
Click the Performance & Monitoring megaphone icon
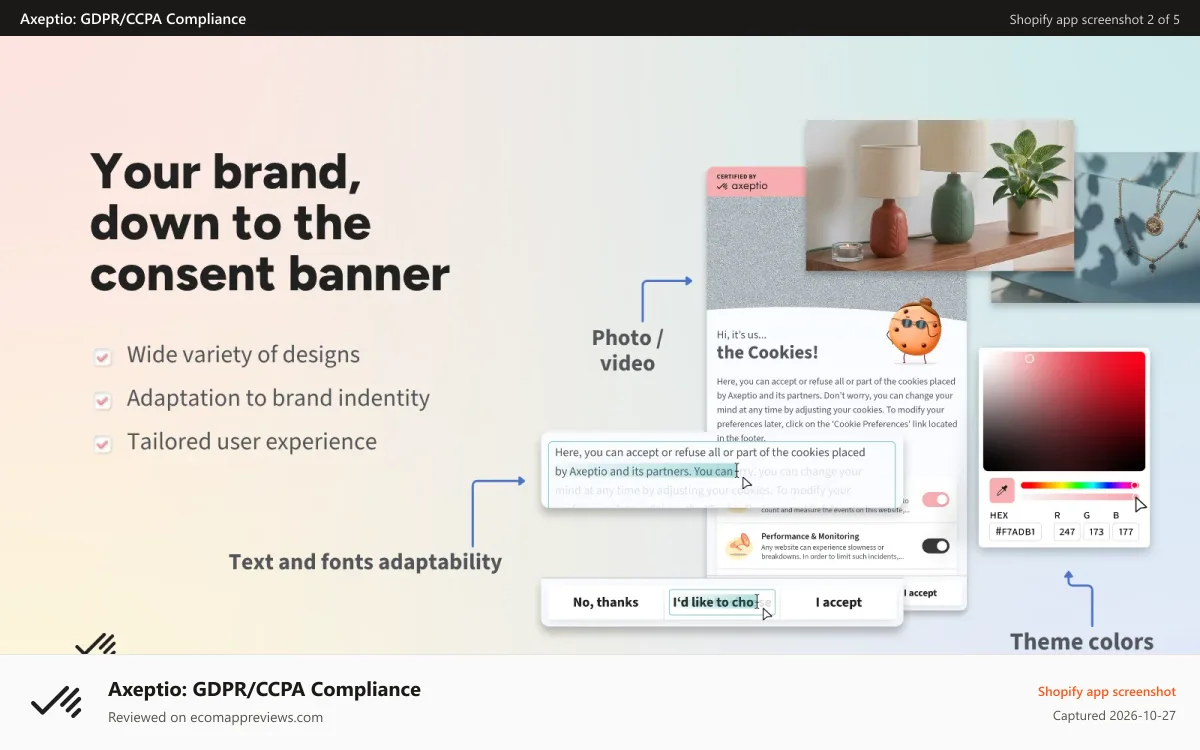click(739, 544)
